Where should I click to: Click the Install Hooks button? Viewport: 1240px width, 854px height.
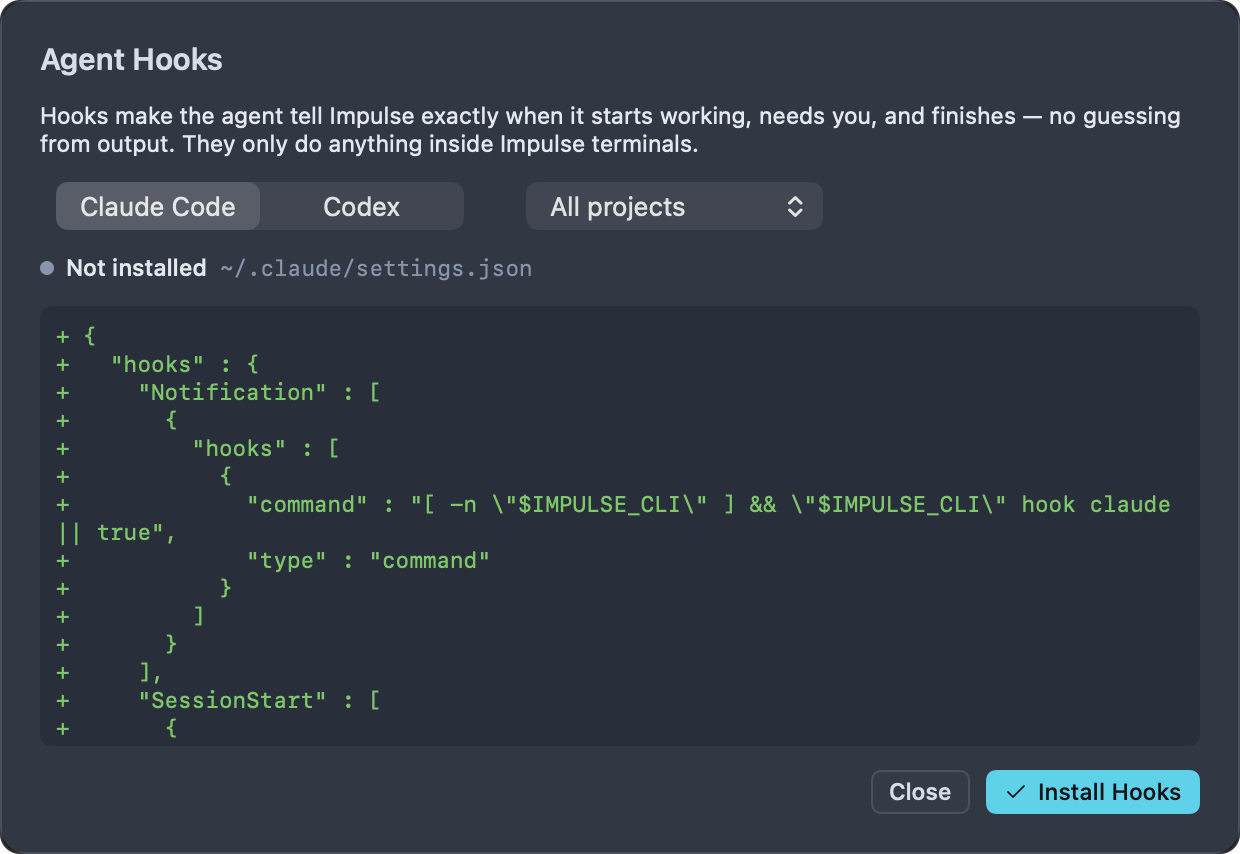(x=1092, y=792)
